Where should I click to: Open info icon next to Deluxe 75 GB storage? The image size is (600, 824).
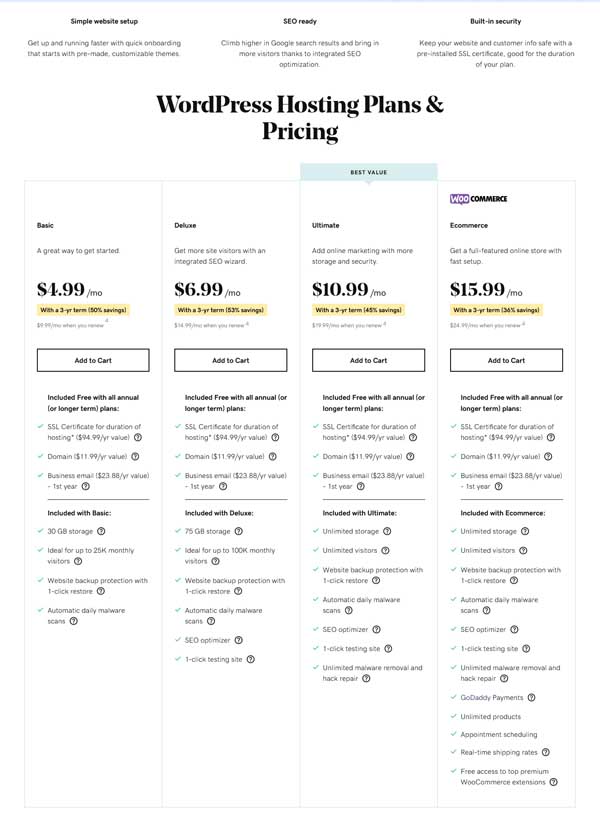point(239,531)
